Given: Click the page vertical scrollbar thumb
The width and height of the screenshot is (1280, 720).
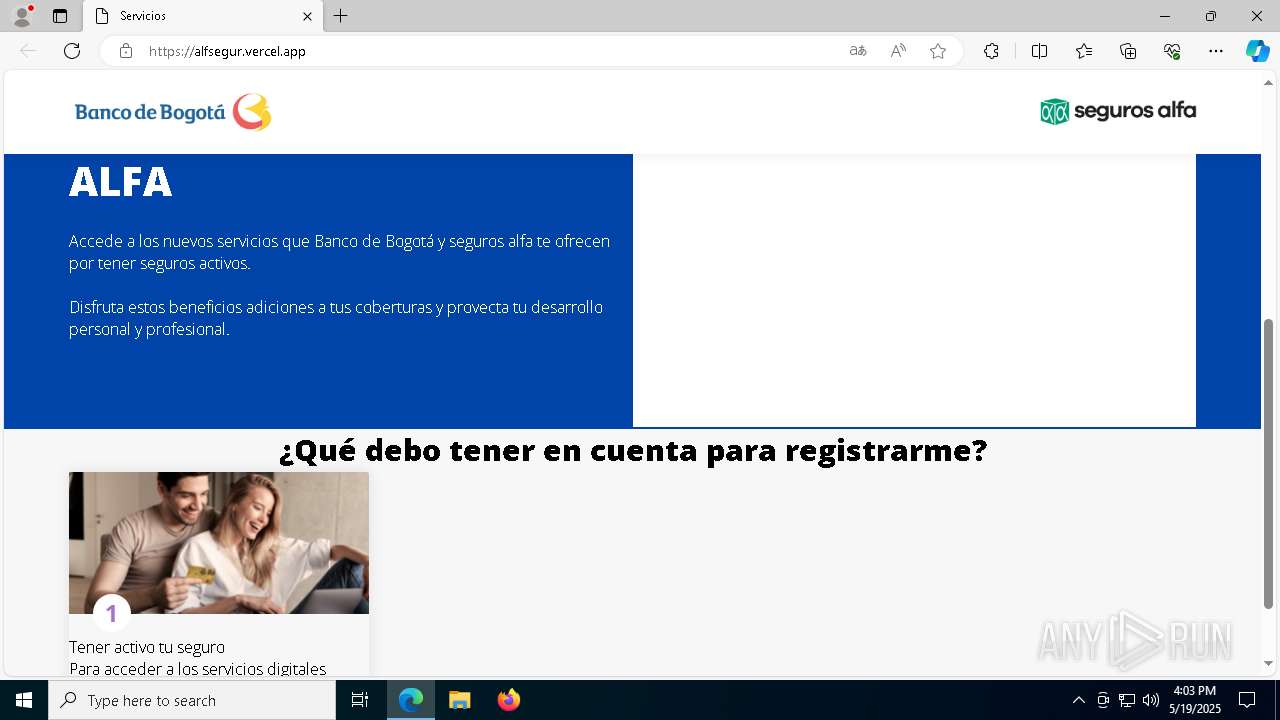Looking at the screenshot, I should tap(1269, 464).
